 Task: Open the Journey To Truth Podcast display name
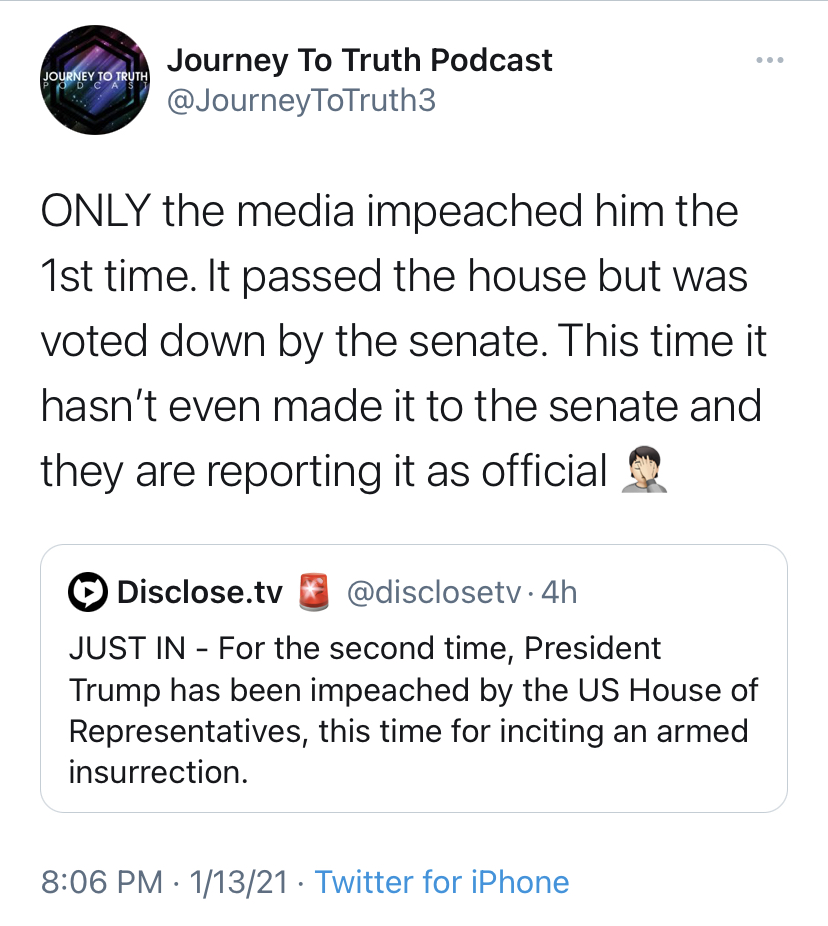tap(359, 60)
